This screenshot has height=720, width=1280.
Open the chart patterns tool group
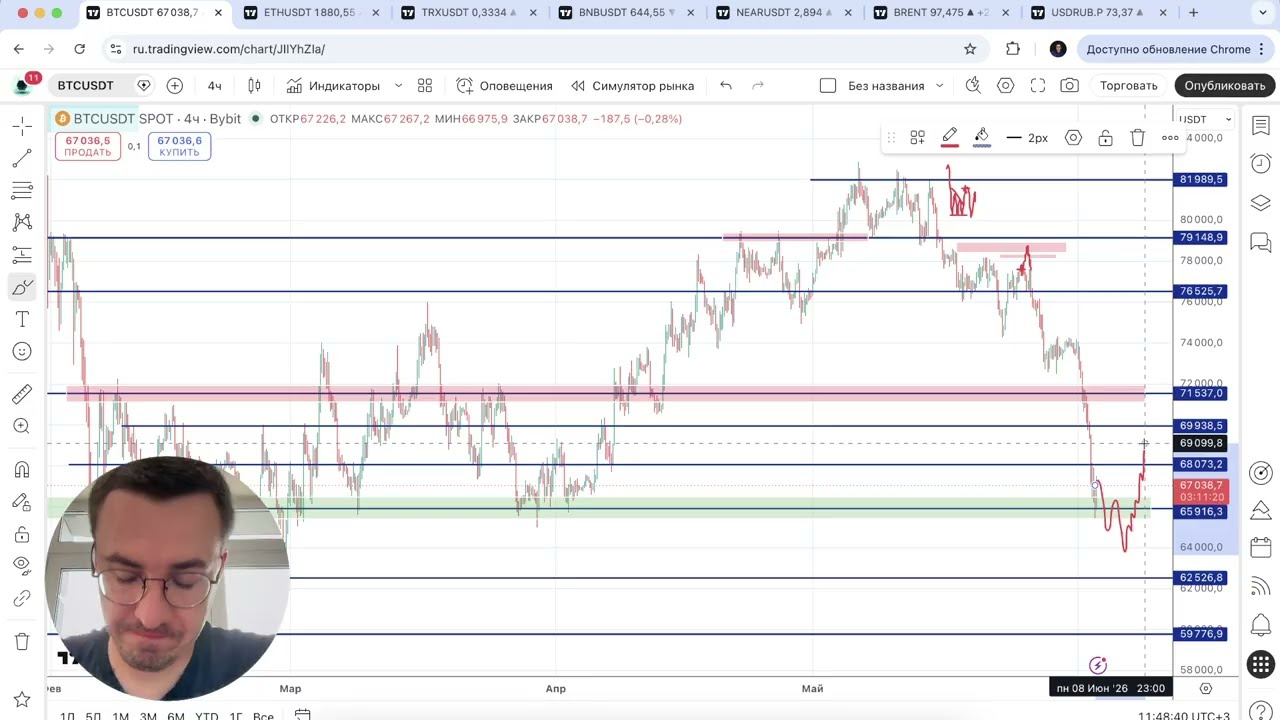[22, 222]
